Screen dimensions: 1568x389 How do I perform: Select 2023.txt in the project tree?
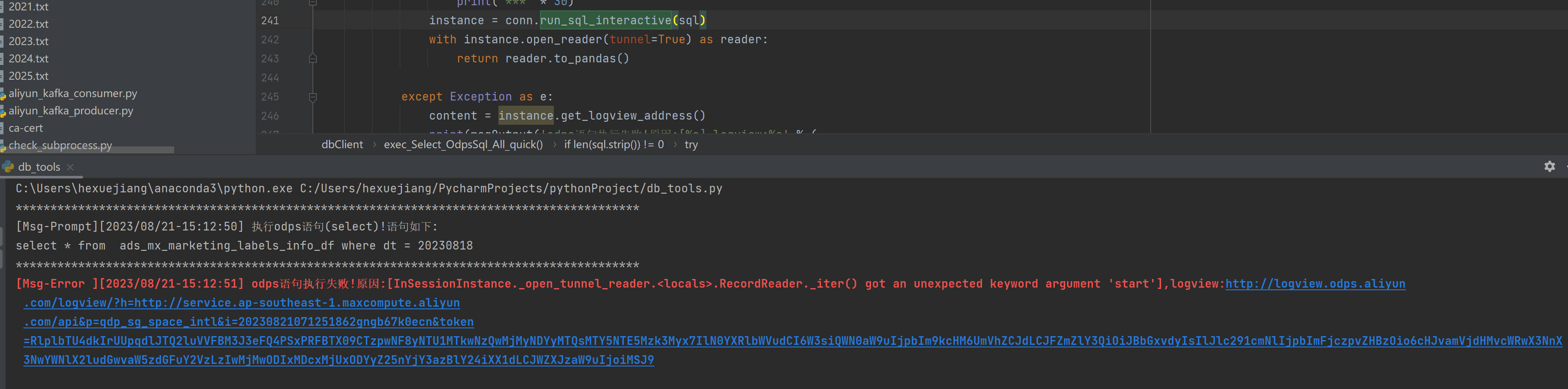[28, 42]
